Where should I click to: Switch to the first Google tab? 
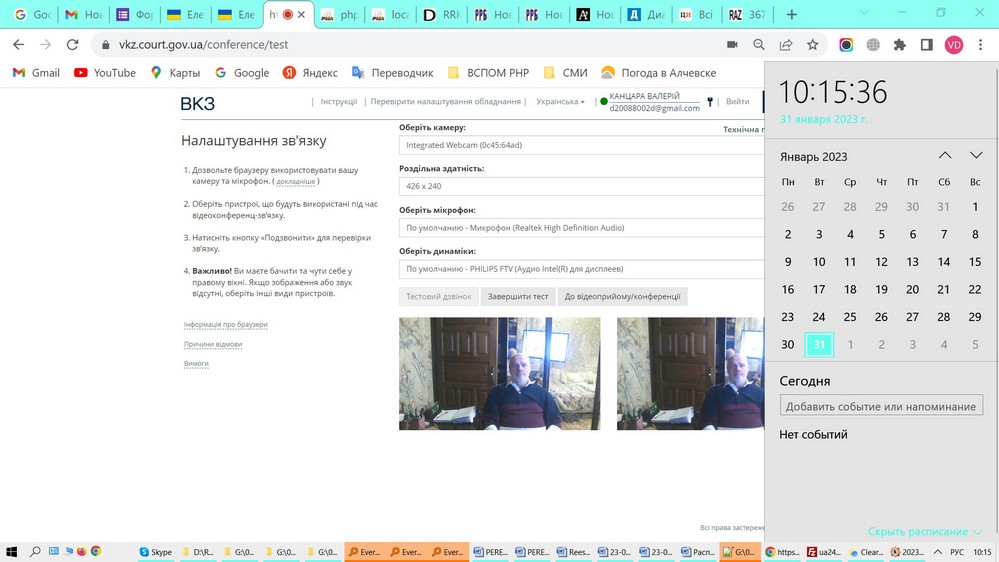(x=32, y=14)
